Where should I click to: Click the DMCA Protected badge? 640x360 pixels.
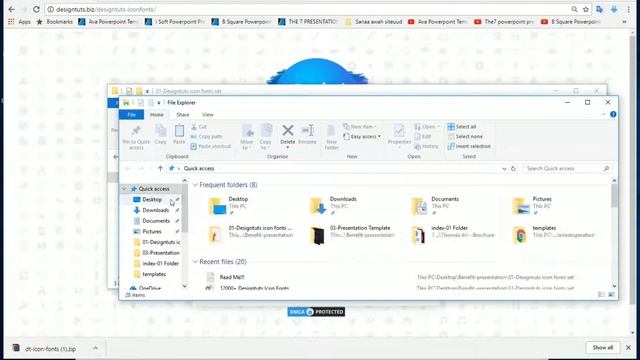tap(316, 312)
